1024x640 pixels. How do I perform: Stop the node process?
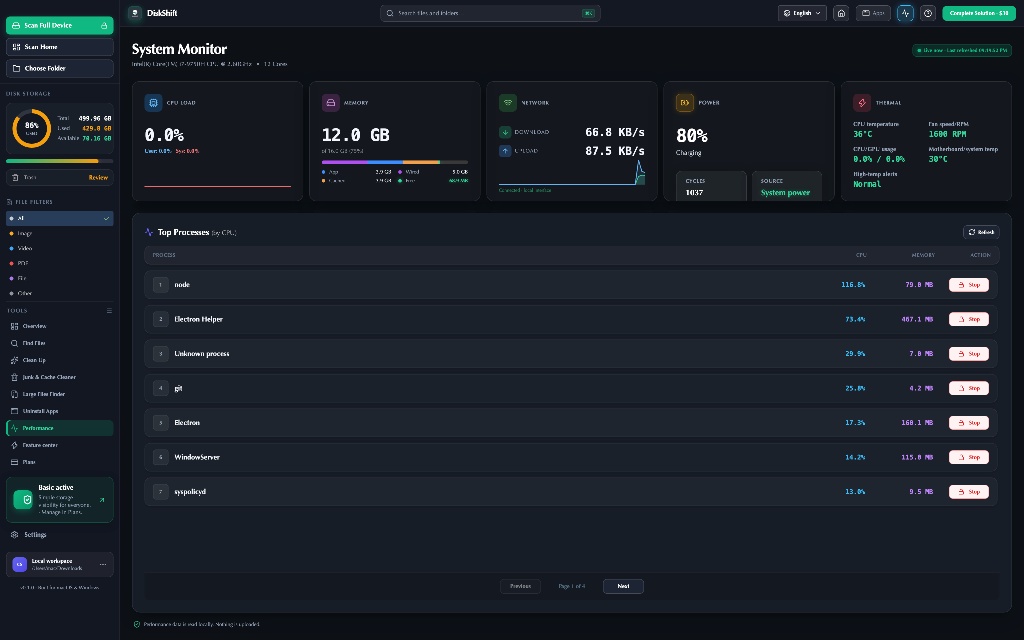[968, 285]
